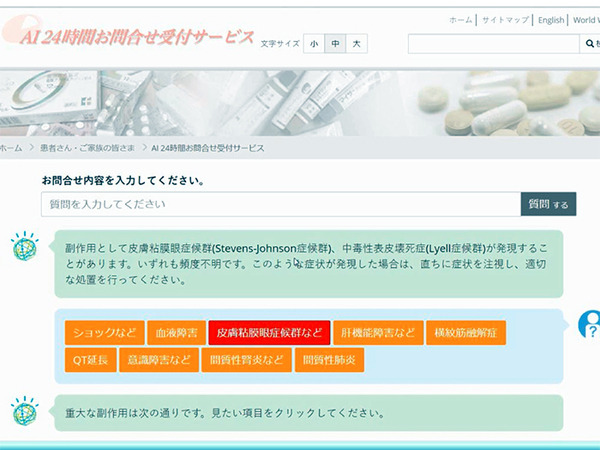600x450 pixels.
Task: Choose the 血液障害 option
Action: pyautogui.click(x=176, y=332)
